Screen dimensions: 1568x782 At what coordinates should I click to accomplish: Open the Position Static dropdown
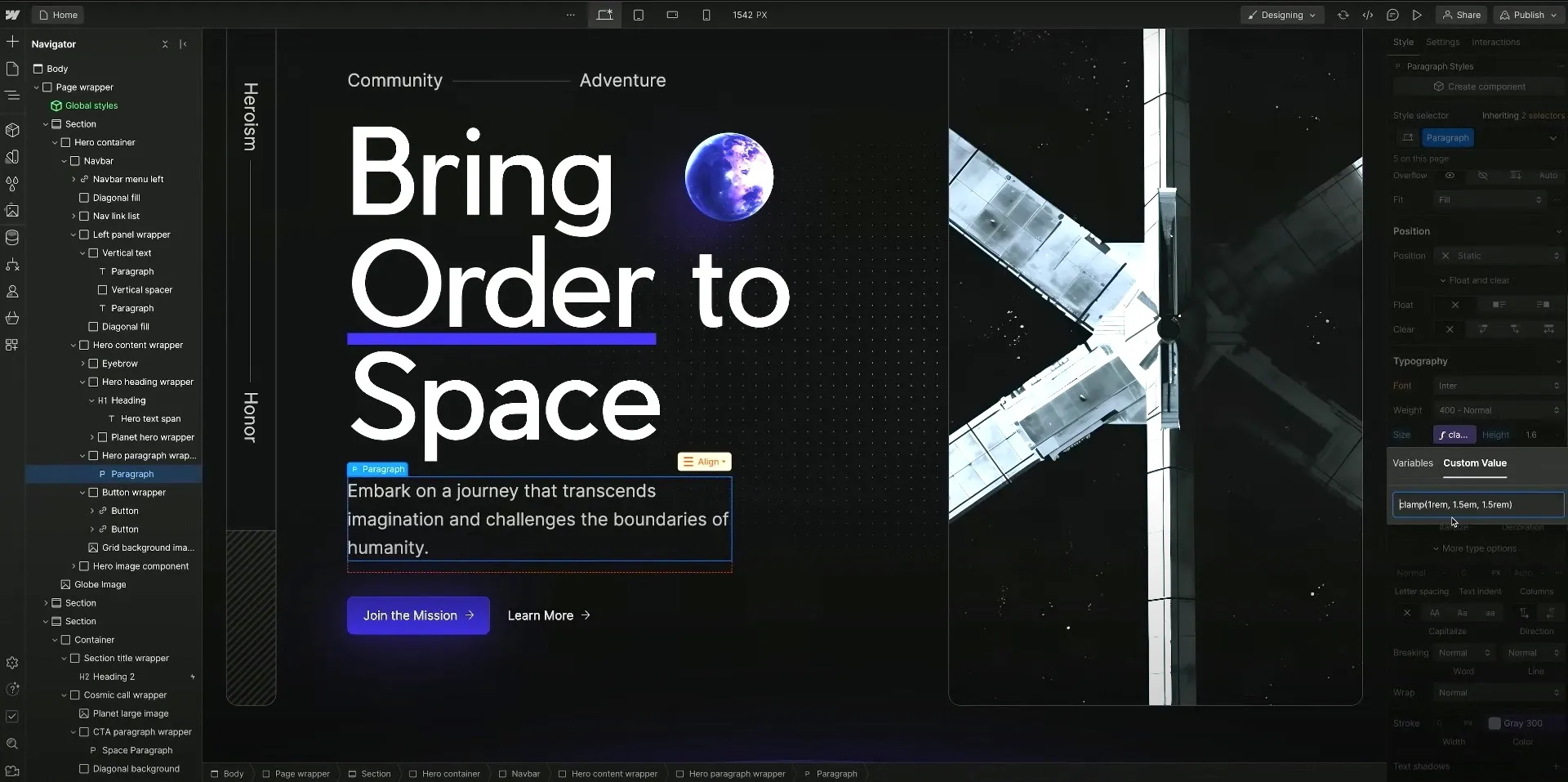click(1499, 256)
